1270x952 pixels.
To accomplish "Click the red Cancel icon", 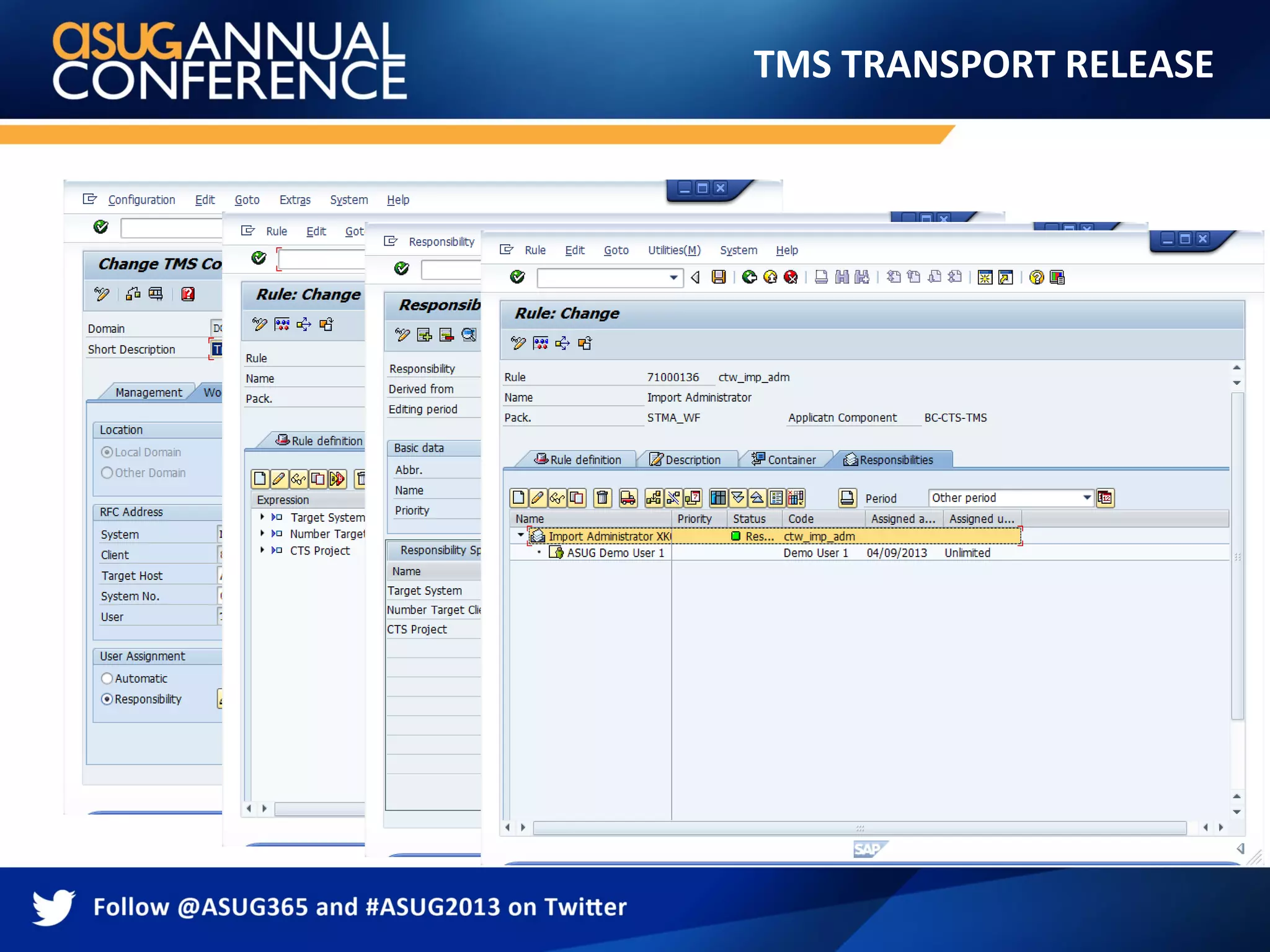I will point(791,277).
